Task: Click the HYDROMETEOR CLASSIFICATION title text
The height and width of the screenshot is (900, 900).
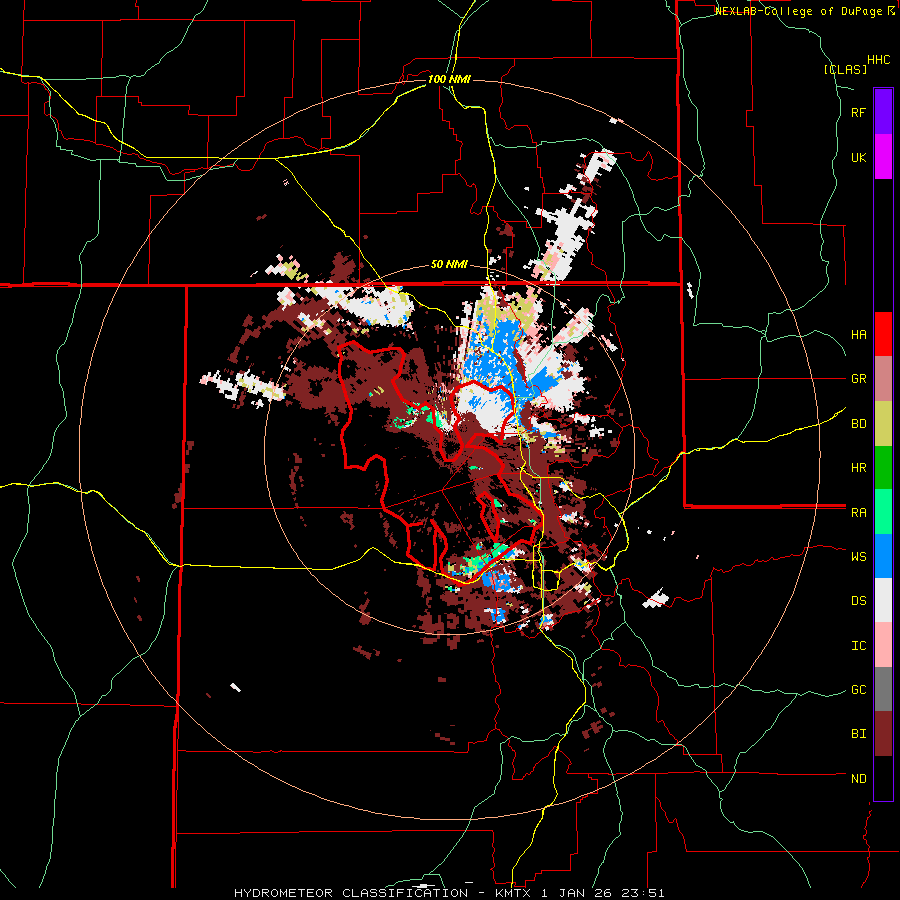Action: [351, 893]
